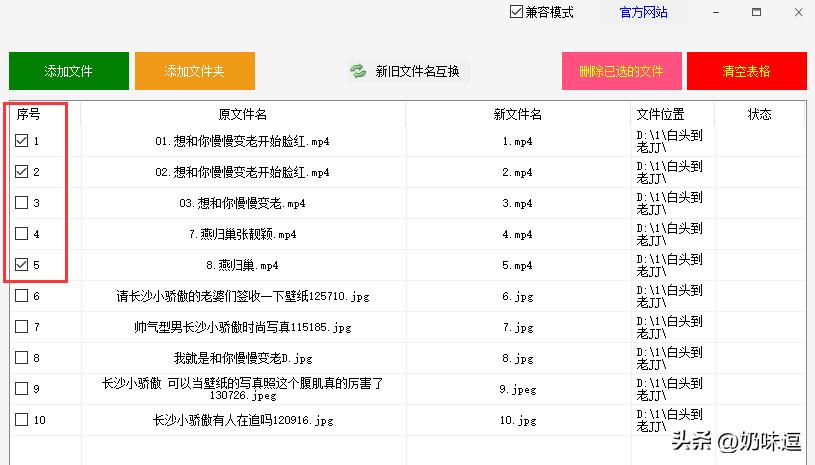Check the row 10 checkbox
The width and height of the screenshot is (815, 465).
point(21,419)
